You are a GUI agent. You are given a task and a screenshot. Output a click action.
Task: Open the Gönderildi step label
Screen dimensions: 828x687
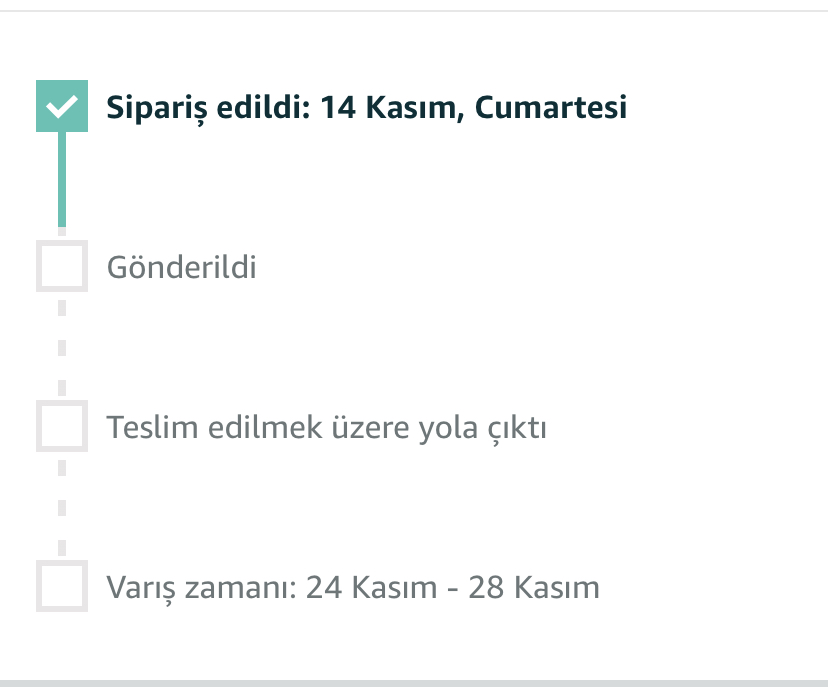click(x=181, y=267)
